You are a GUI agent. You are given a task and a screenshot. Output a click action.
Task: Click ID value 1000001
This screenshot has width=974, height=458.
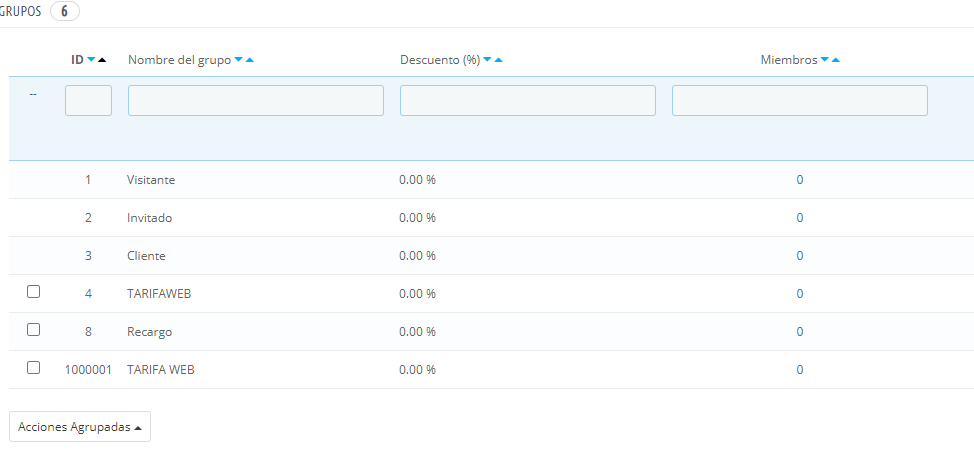click(x=88, y=370)
